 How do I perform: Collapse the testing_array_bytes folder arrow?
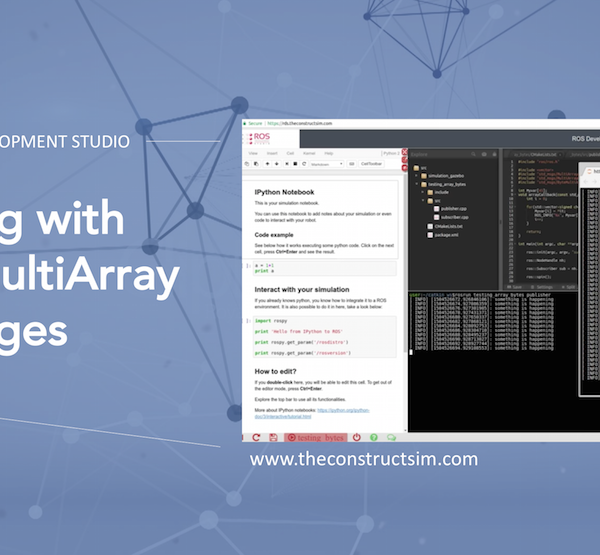(x=417, y=184)
